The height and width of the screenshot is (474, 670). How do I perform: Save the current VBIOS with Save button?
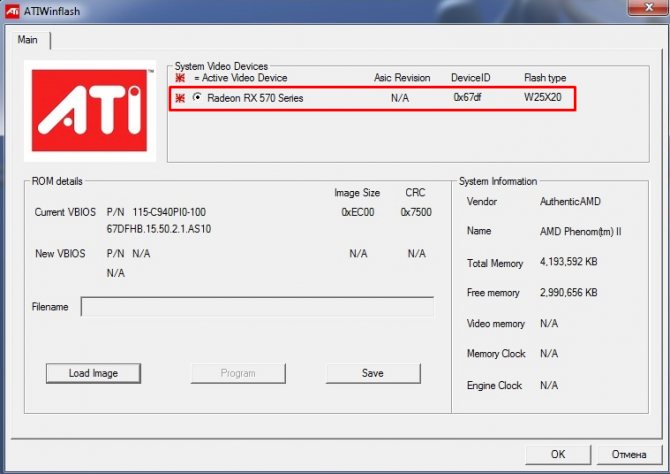373,373
